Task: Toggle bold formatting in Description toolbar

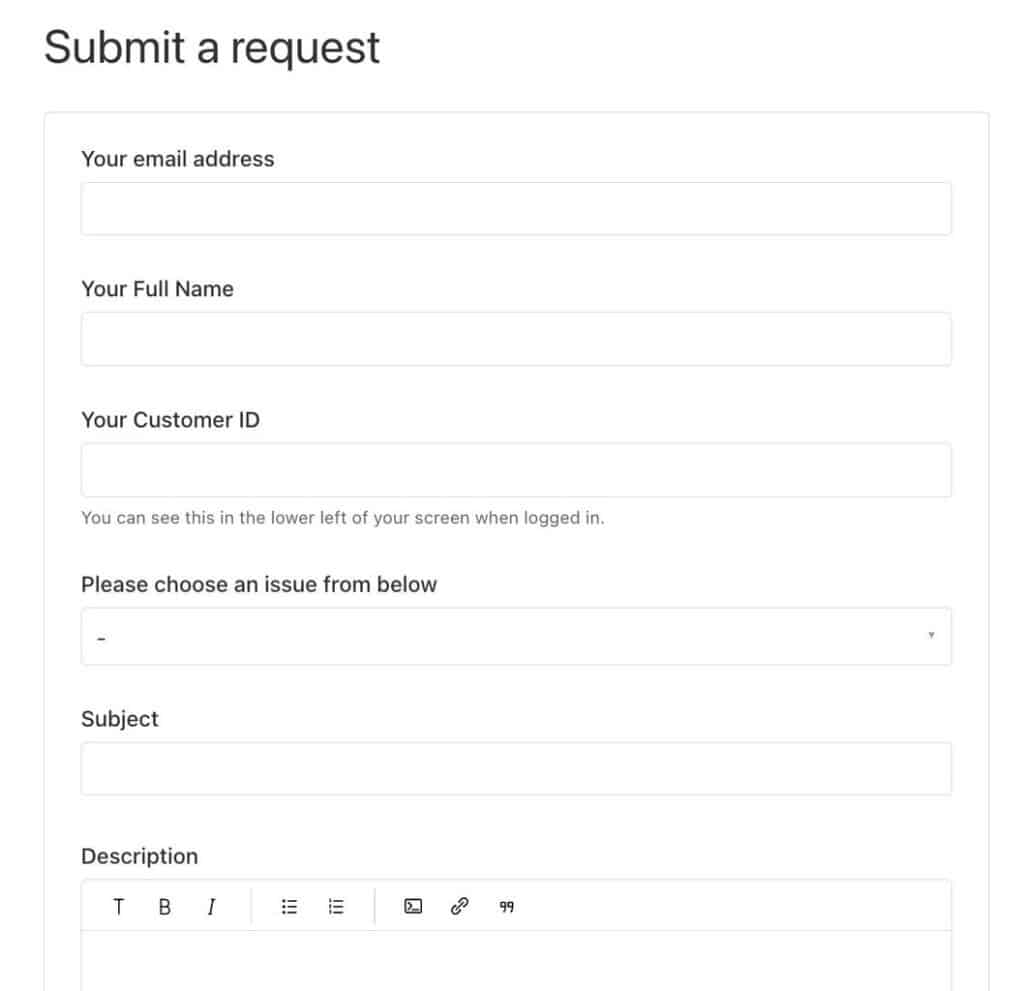Action: pyautogui.click(x=165, y=907)
